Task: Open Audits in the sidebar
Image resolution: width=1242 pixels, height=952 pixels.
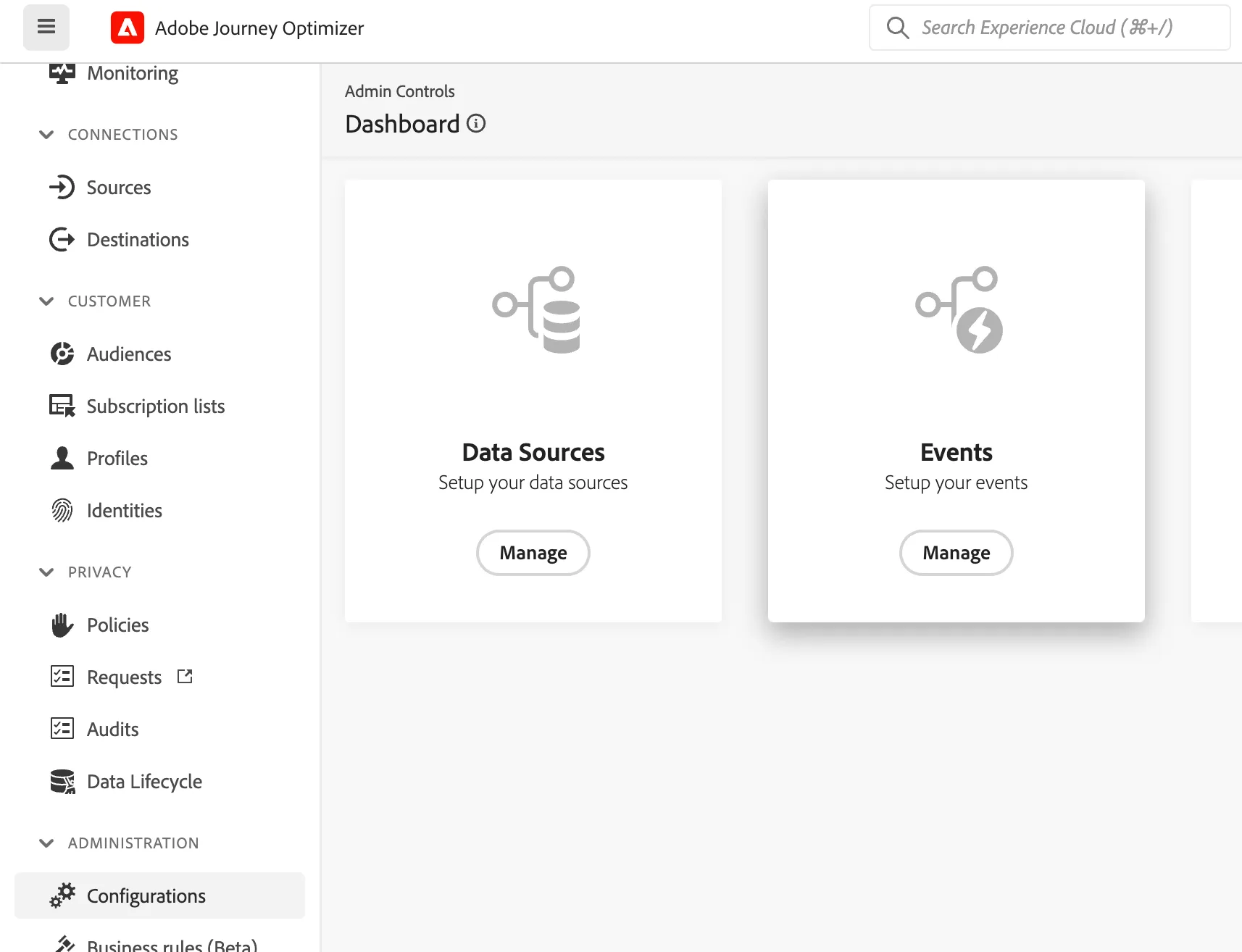Action: [x=113, y=730]
